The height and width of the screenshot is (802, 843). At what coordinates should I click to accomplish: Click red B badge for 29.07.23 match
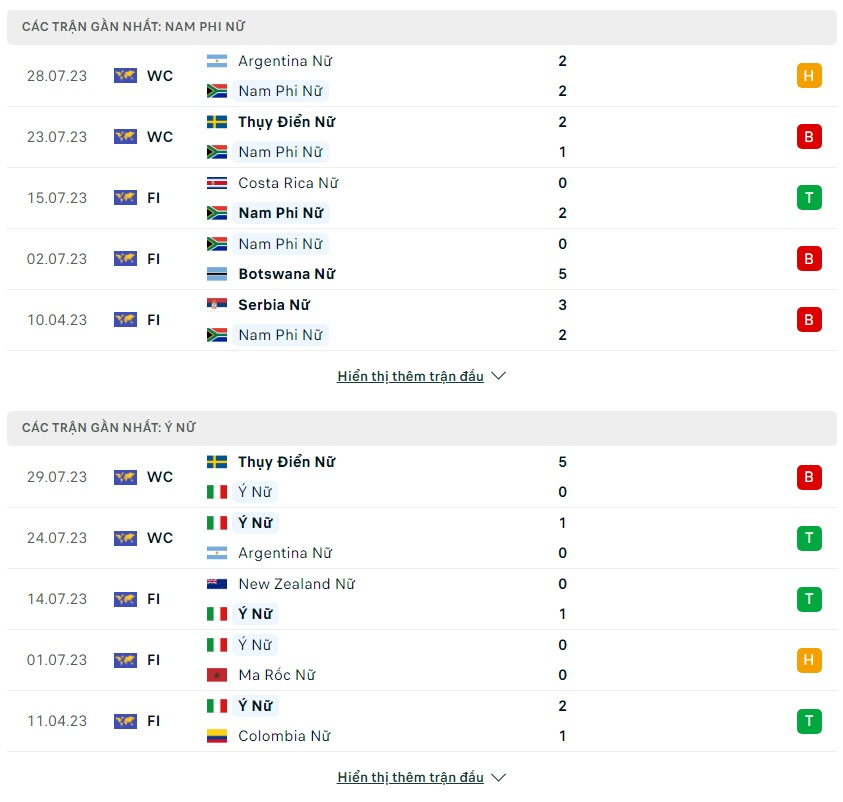pos(809,477)
